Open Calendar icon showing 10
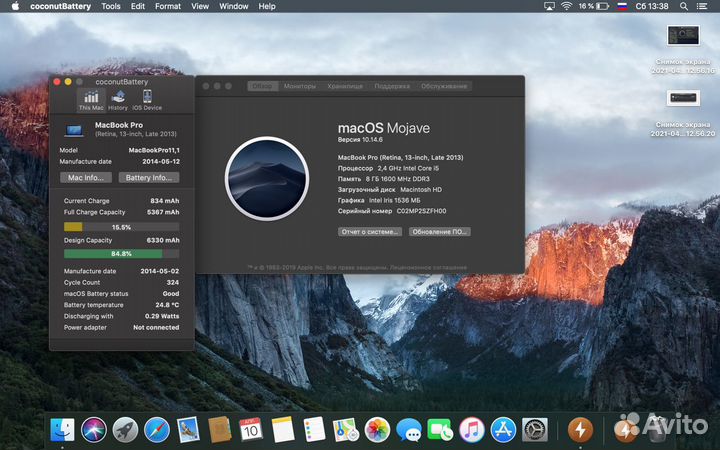Image resolution: width=720 pixels, height=450 pixels. pos(251,430)
